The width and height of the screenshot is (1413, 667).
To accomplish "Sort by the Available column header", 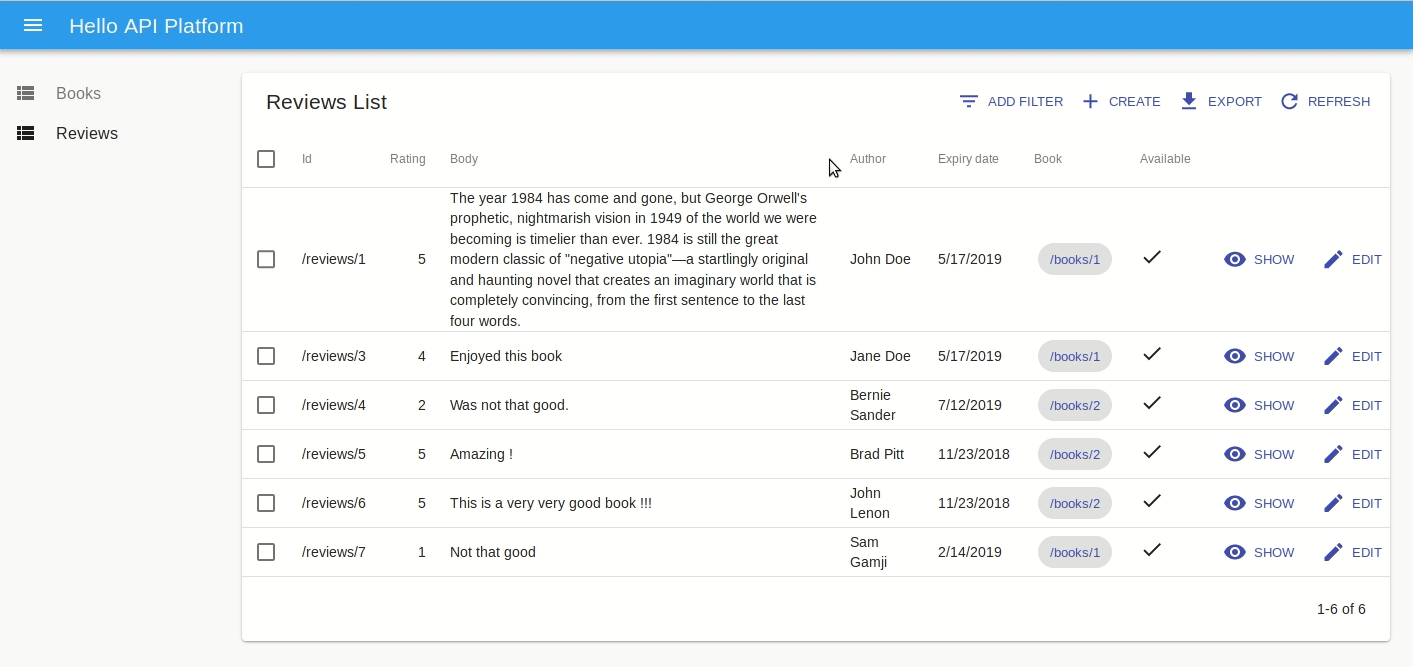I will pos(1165,159).
